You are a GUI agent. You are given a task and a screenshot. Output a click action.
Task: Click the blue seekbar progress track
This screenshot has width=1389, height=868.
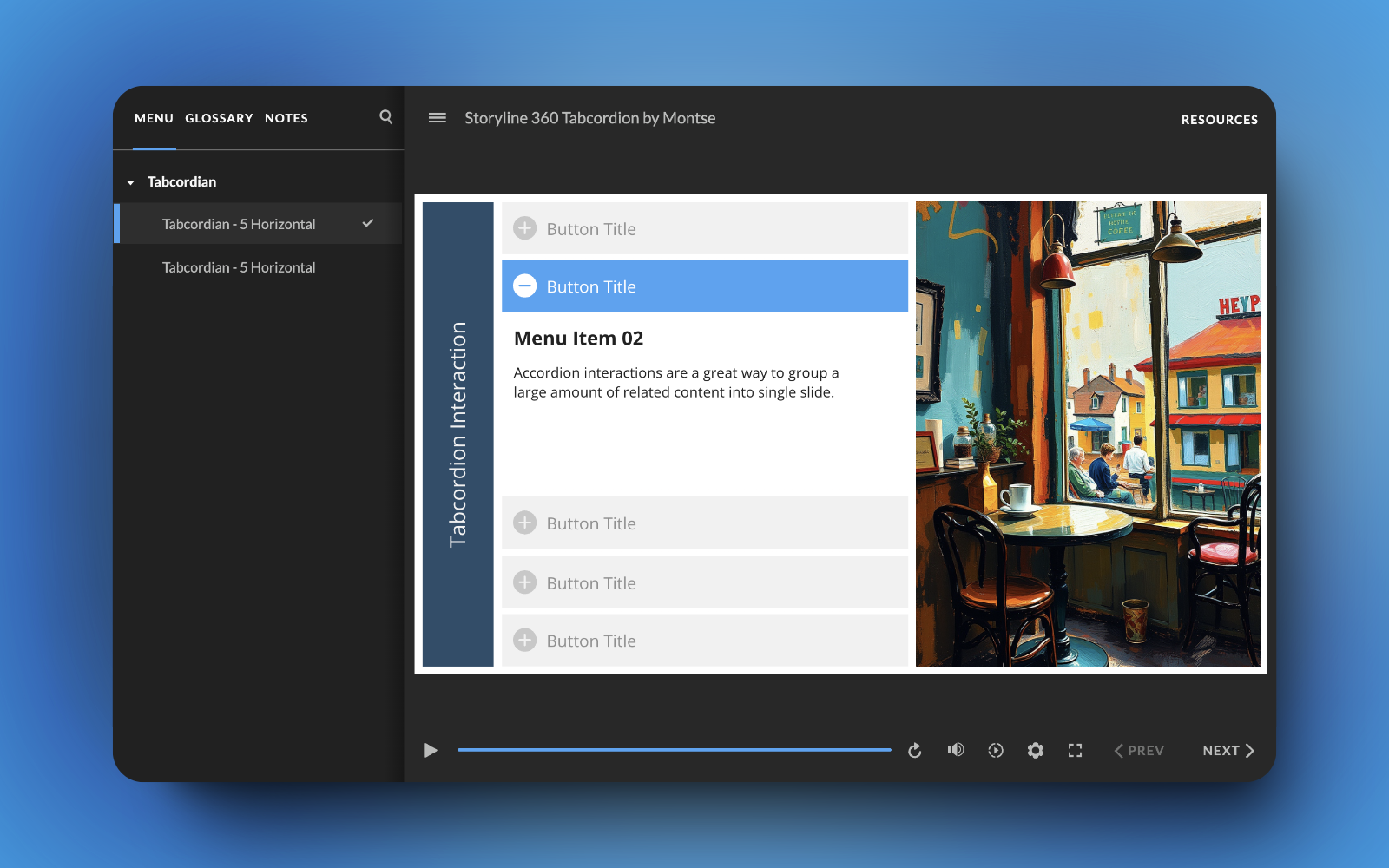tap(674, 750)
